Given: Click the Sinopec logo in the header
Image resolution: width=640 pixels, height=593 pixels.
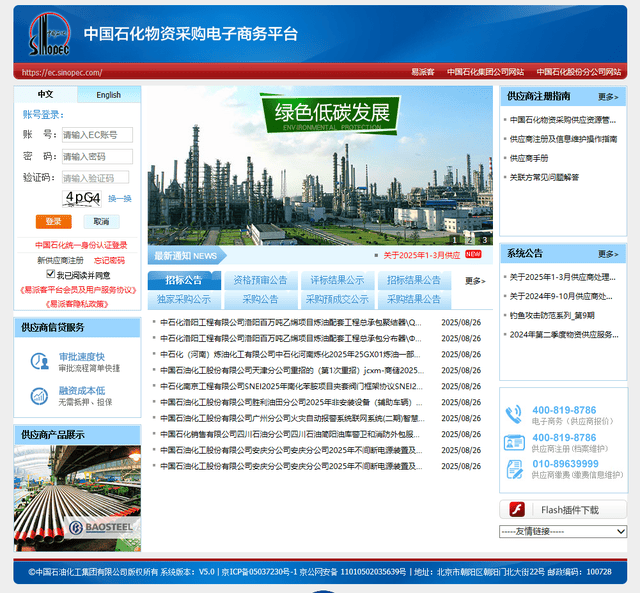Looking at the screenshot, I should [x=48, y=34].
